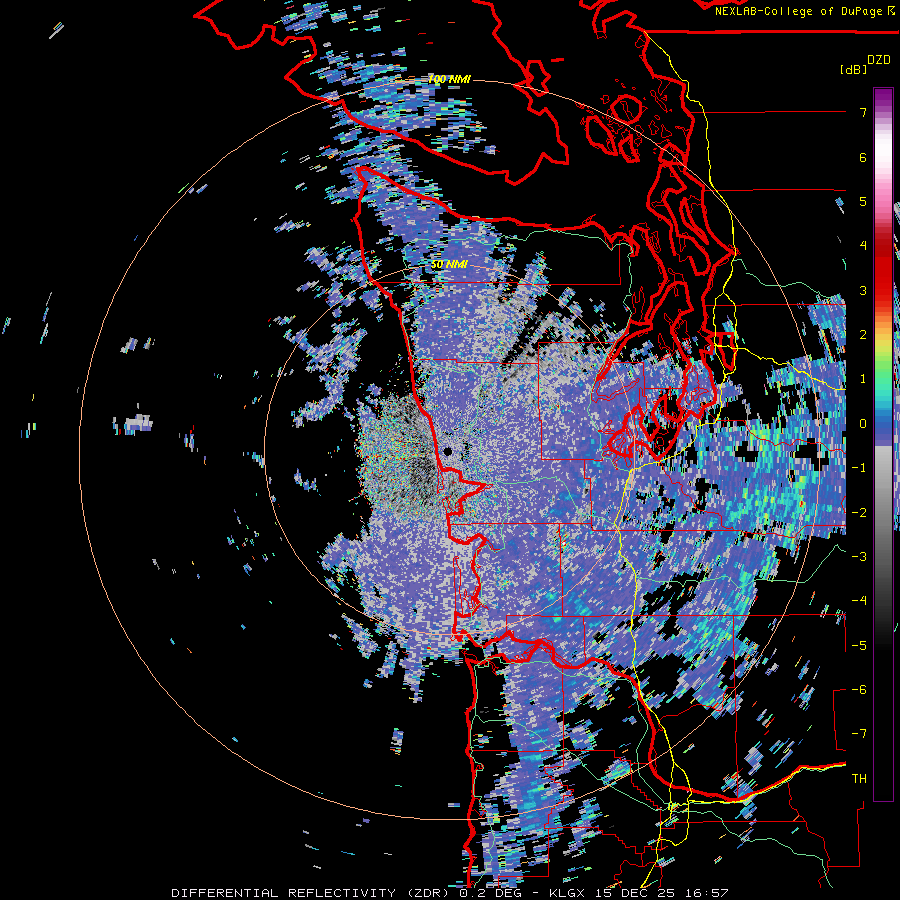The height and width of the screenshot is (900, 900).
Task: Click the 2 value on color scale
Action: click(863, 335)
